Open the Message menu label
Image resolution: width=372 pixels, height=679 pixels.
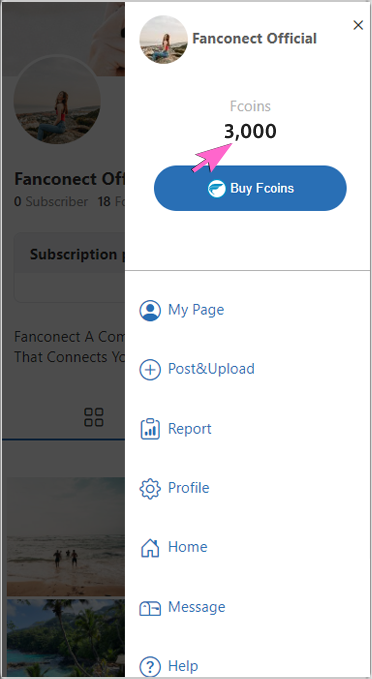tap(196, 607)
